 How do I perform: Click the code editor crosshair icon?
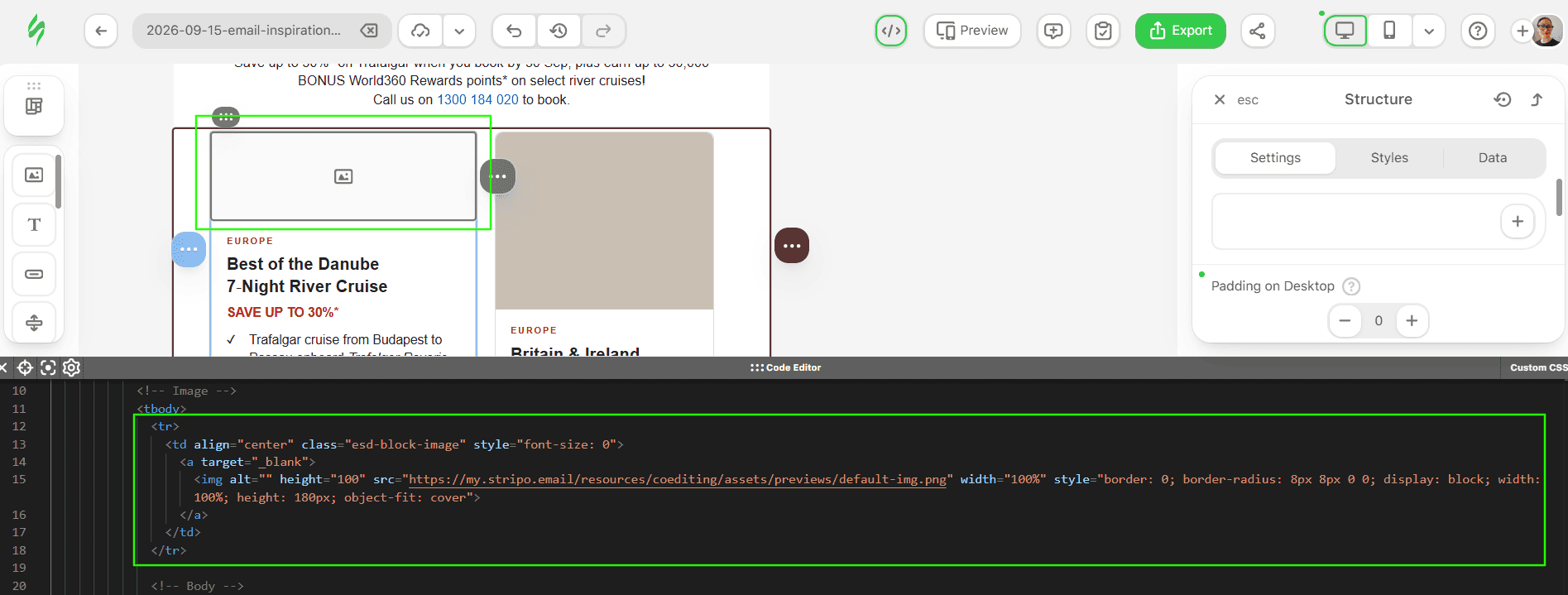[25, 367]
